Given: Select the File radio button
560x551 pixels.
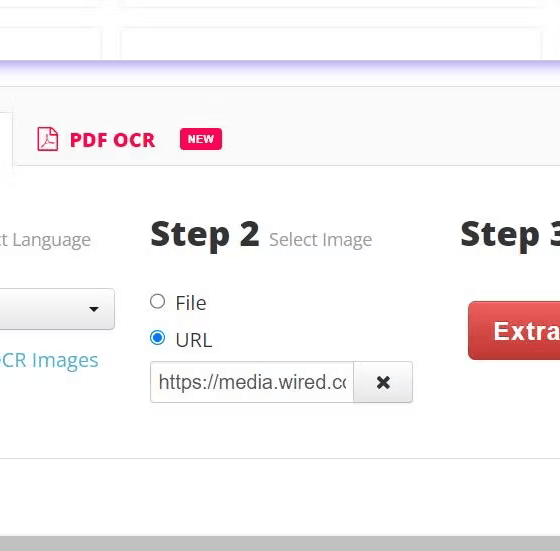Looking at the screenshot, I should tap(158, 301).
